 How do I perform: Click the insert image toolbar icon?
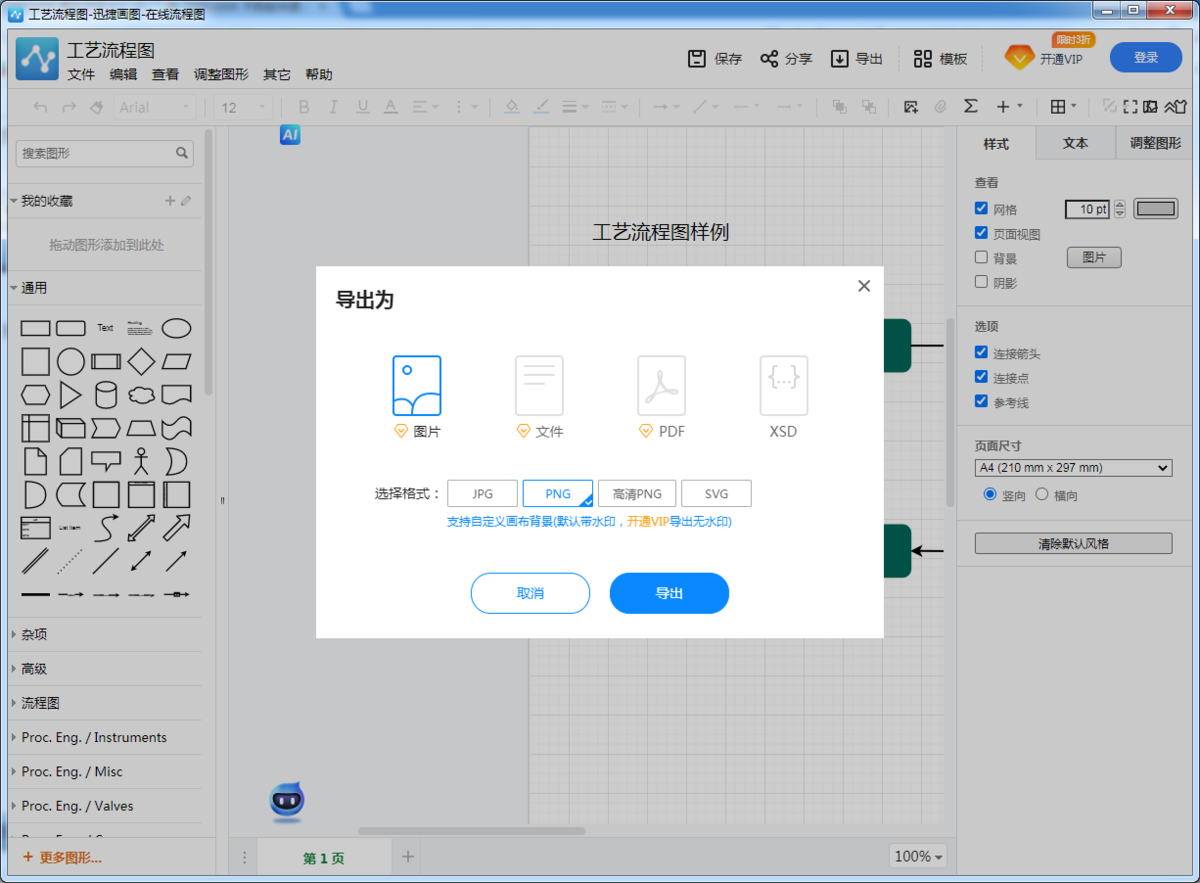[911, 107]
